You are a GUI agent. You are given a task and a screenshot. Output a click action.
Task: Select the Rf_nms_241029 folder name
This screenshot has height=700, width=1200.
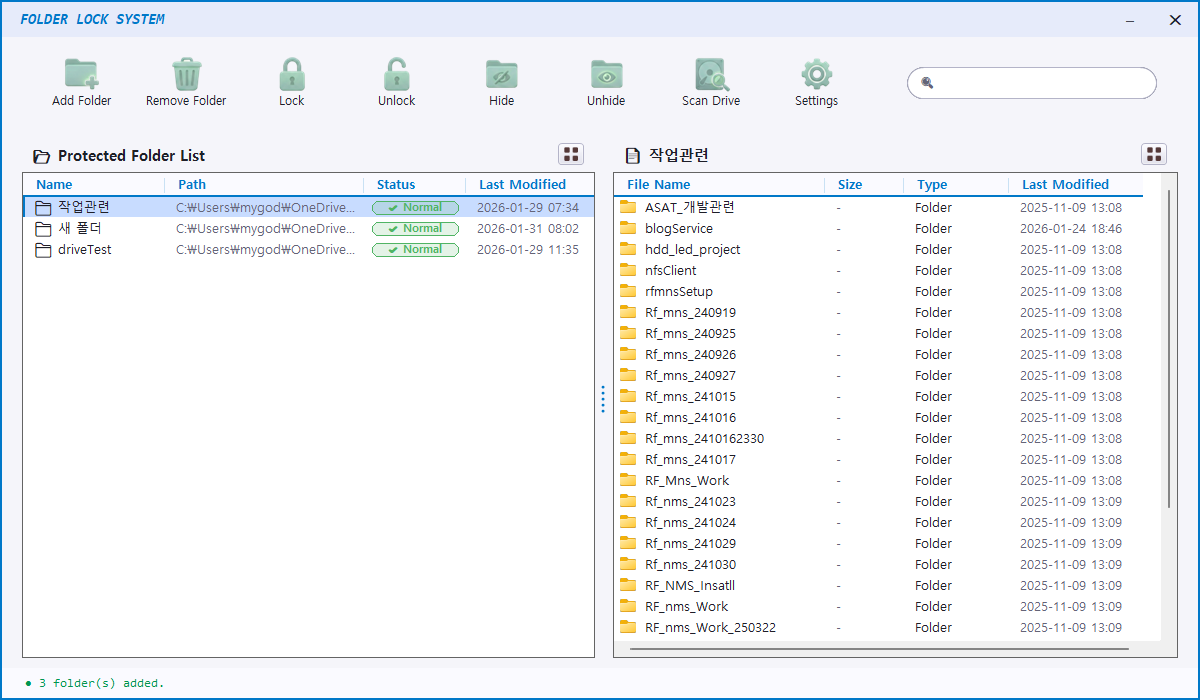click(x=690, y=543)
